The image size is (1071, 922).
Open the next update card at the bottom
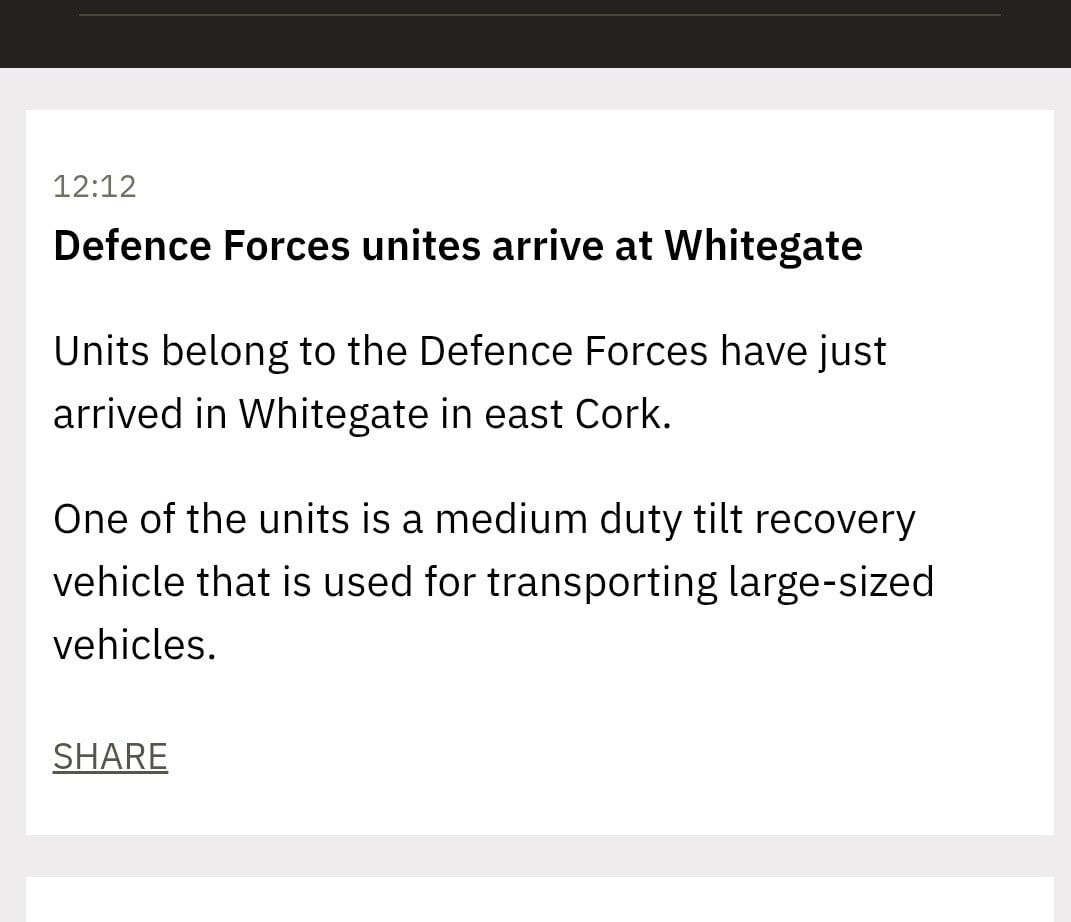(x=540, y=899)
